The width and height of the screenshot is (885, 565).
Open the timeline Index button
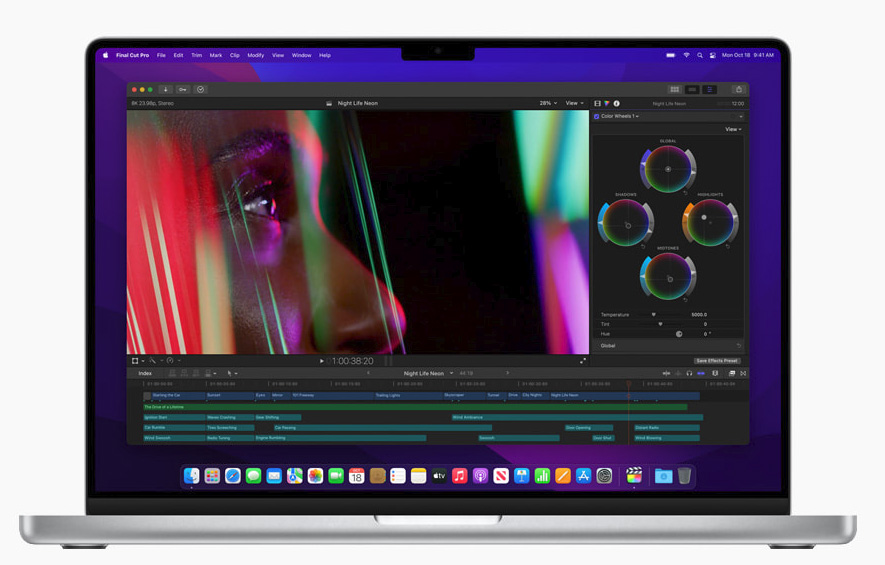[145, 373]
